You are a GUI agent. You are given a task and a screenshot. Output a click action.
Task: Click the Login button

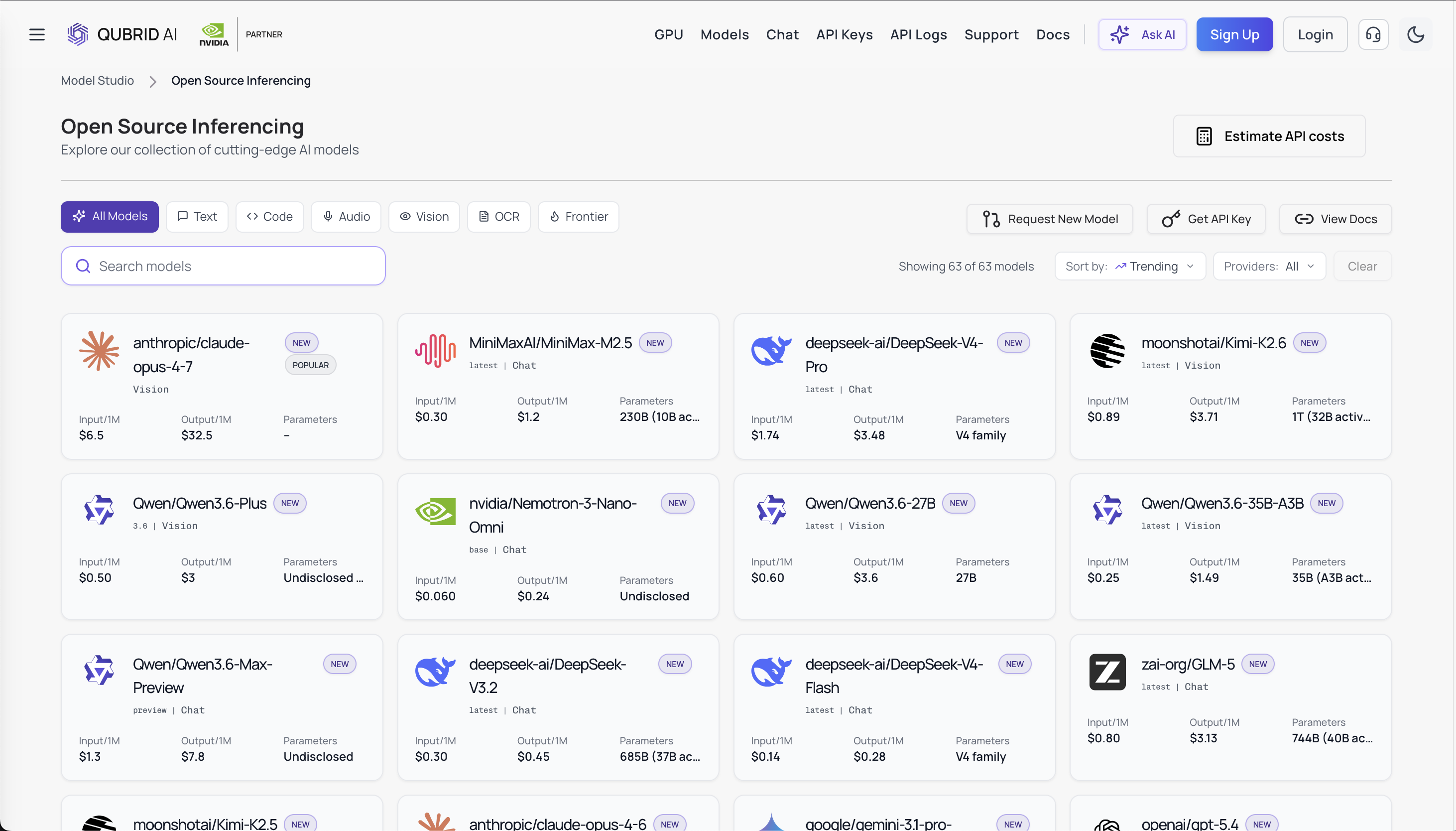(x=1315, y=34)
